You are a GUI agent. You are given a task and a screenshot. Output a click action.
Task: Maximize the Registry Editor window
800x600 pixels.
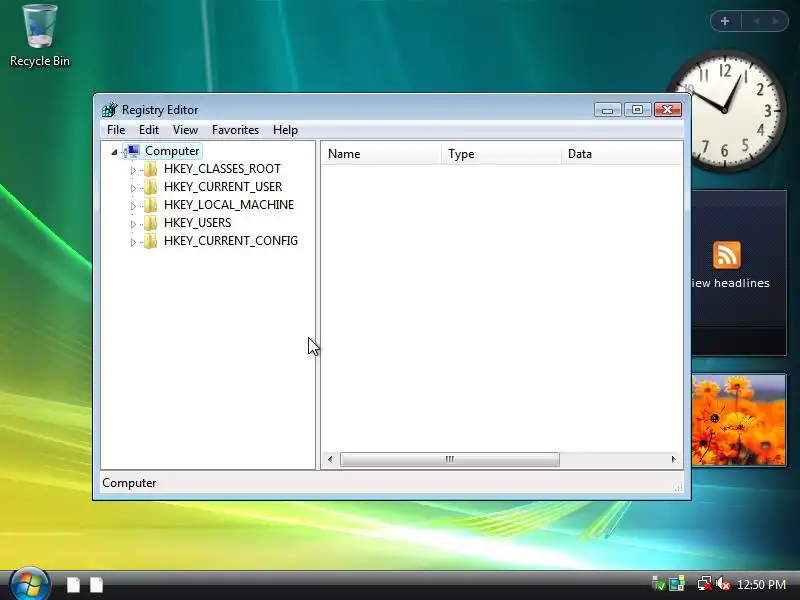(x=637, y=110)
